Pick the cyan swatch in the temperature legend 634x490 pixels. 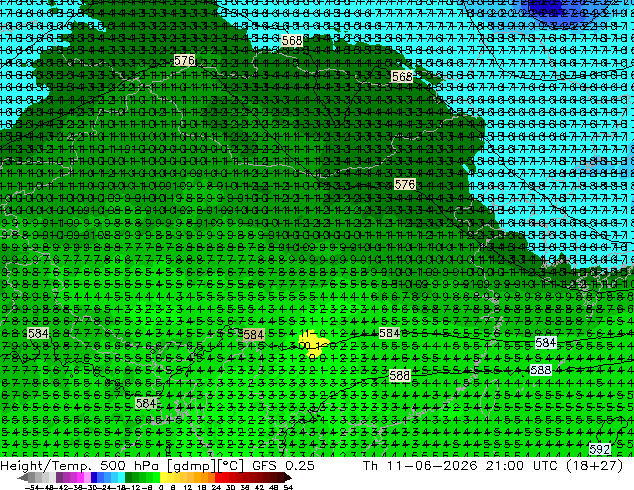tap(121, 477)
